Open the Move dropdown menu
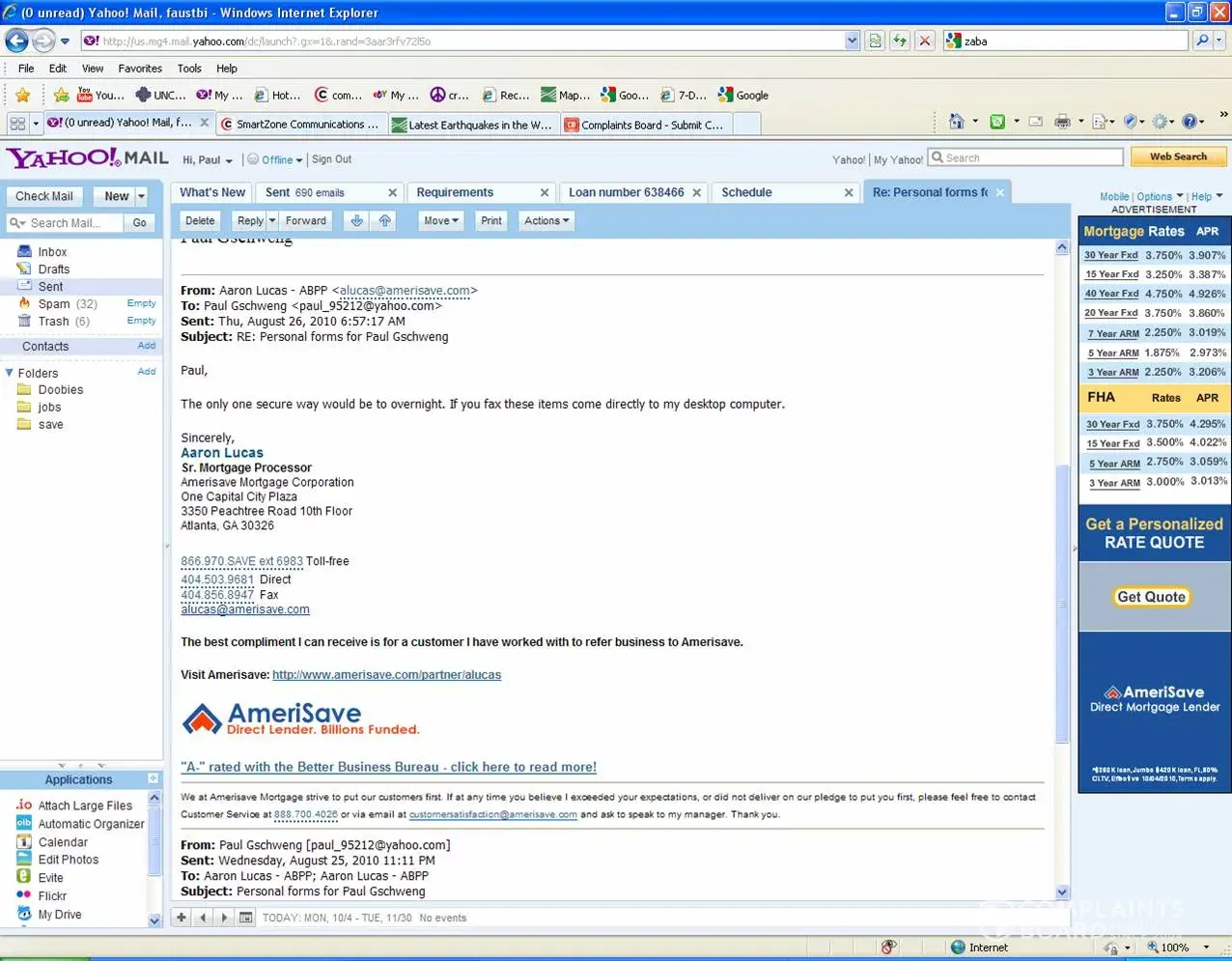 coord(440,221)
